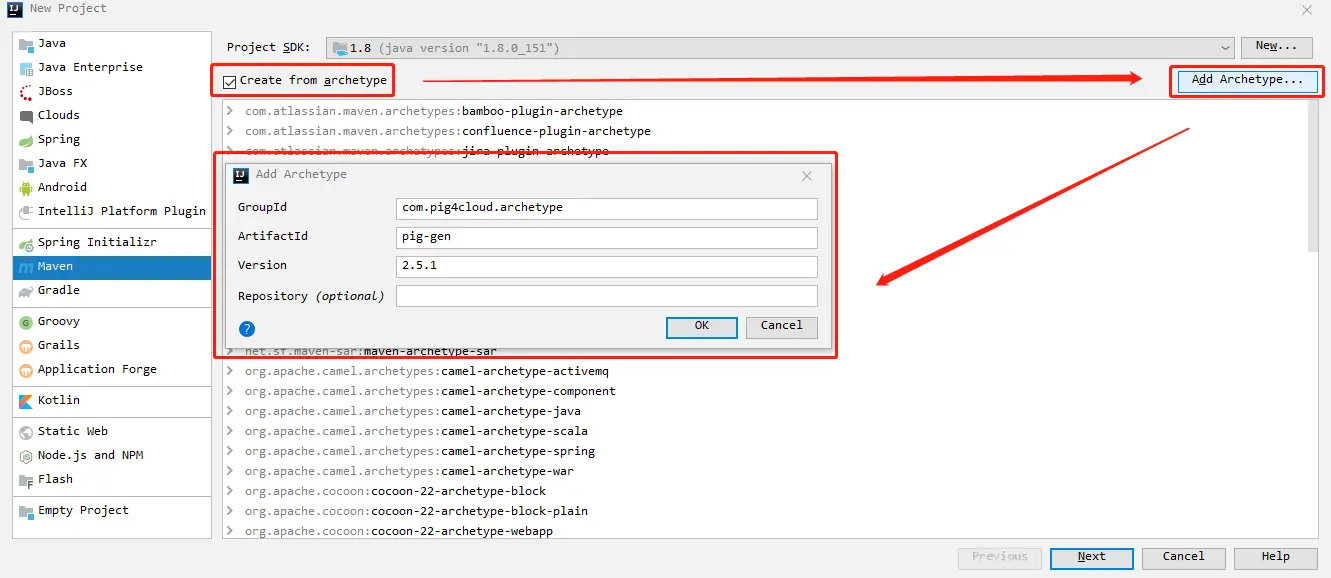Expand the camel-archetype-activemq entry
1331x578 pixels.
click(x=231, y=371)
